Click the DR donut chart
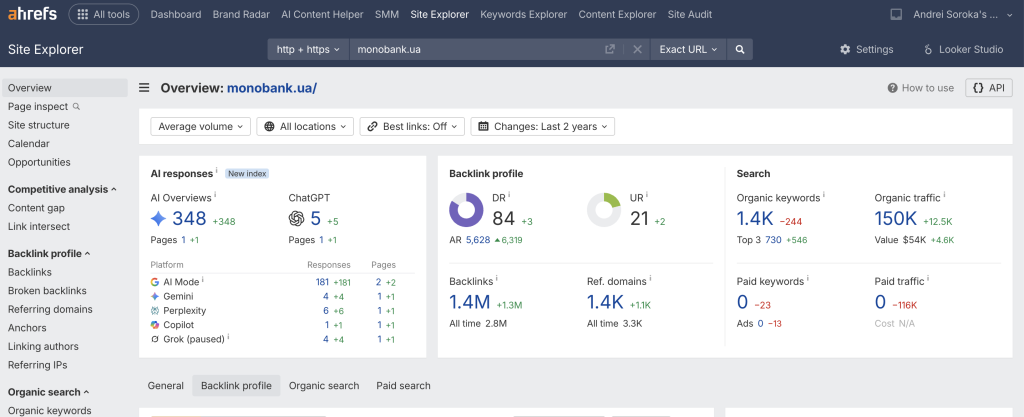 466,210
